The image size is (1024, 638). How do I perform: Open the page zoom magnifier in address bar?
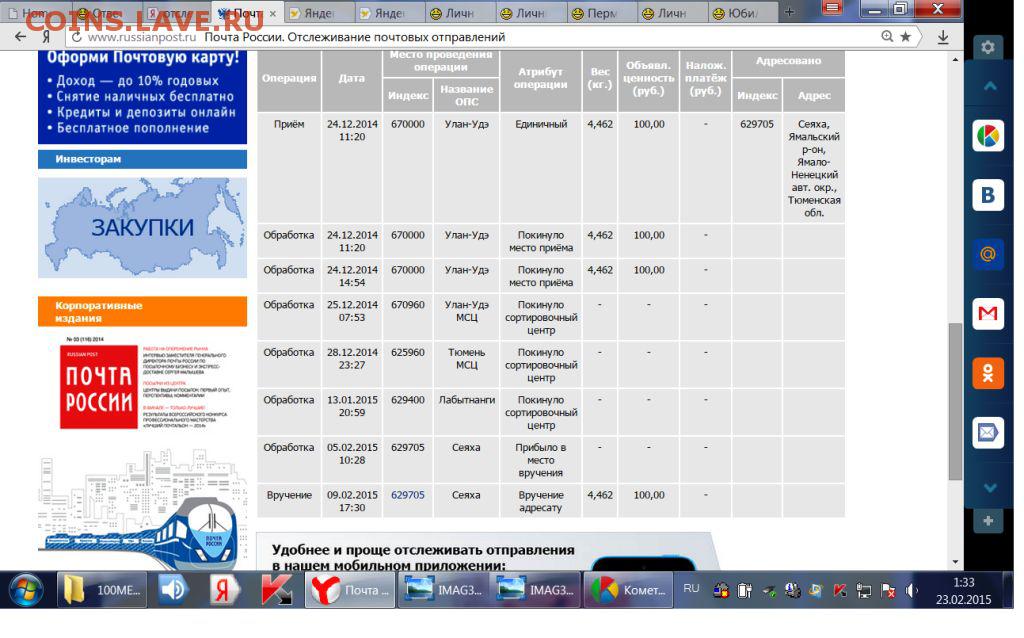tap(887, 37)
